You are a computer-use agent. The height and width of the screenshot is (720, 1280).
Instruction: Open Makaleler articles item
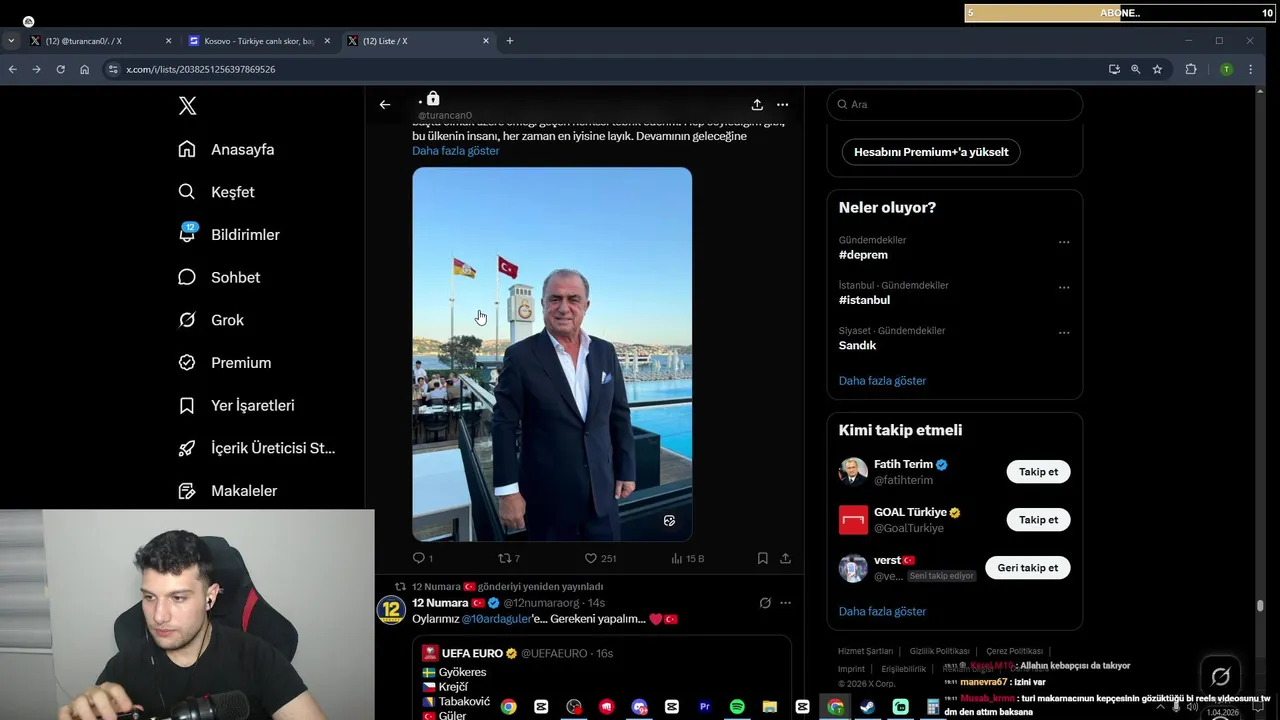(227, 491)
